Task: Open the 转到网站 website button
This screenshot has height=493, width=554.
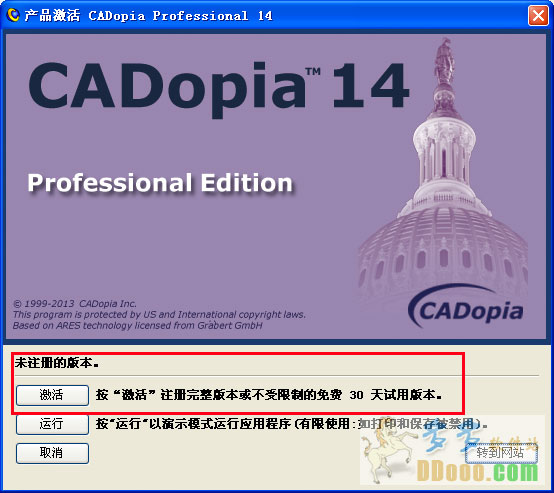Action: click(x=501, y=453)
